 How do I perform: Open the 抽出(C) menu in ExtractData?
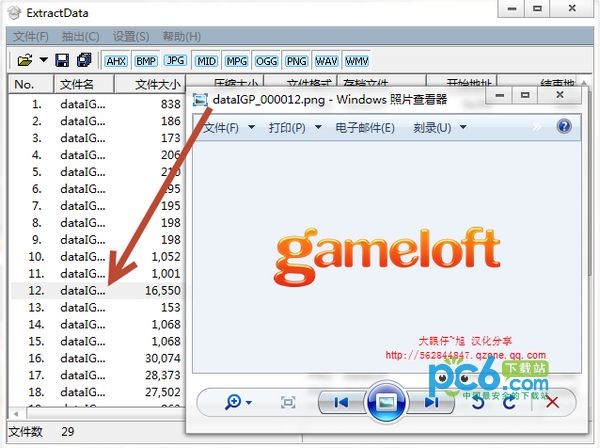pos(80,37)
